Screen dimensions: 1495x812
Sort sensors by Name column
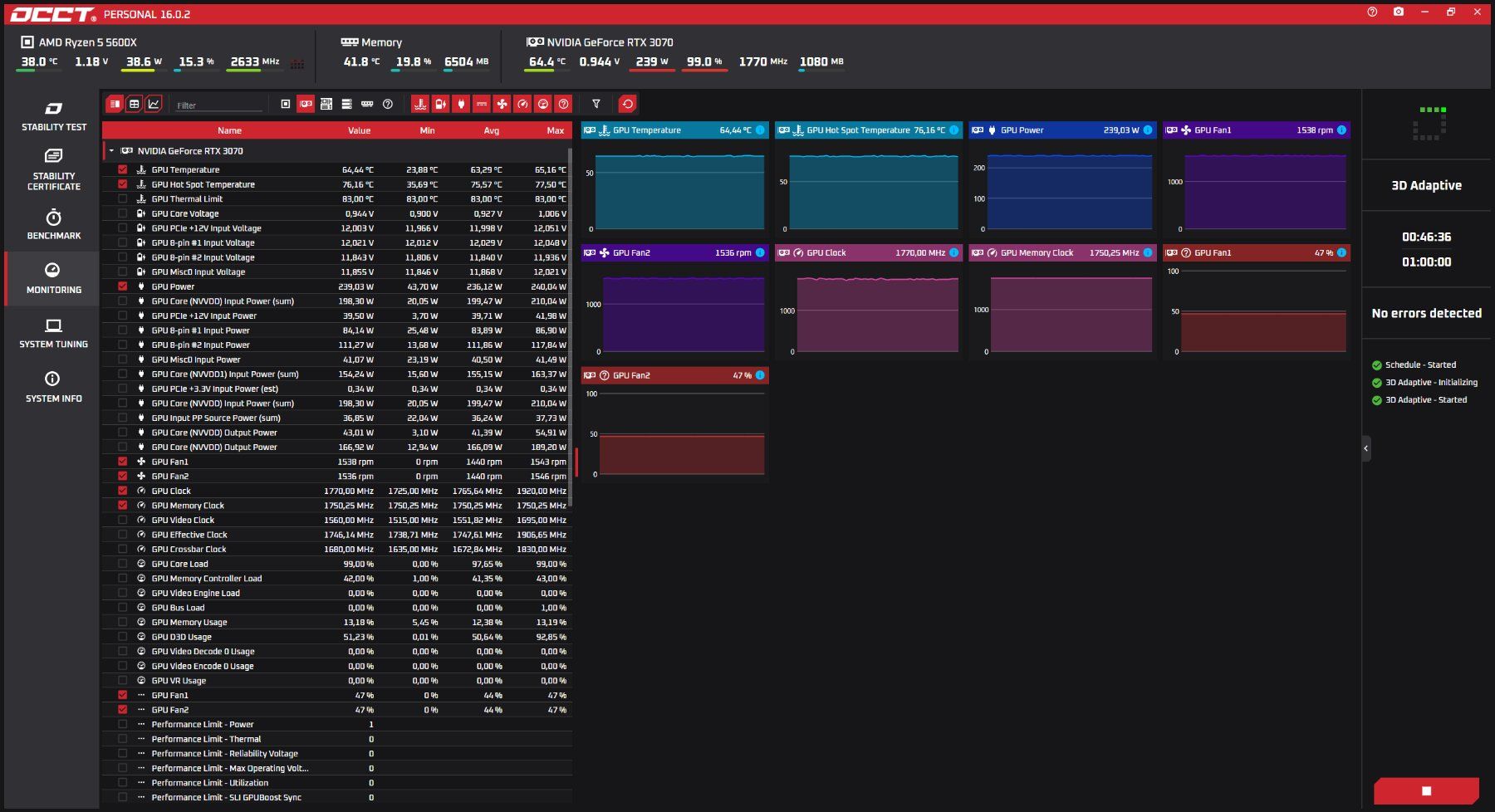[x=229, y=130]
